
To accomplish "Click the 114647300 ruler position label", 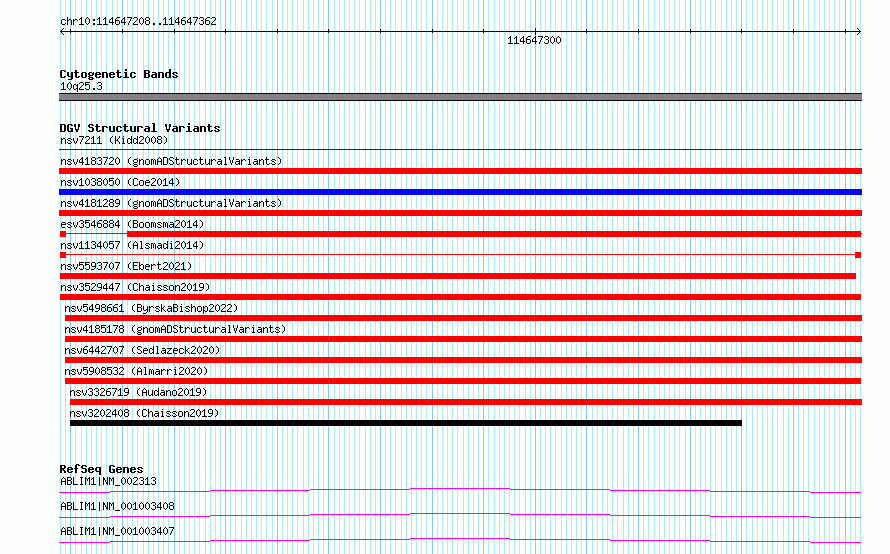I will [x=534, y=40].
